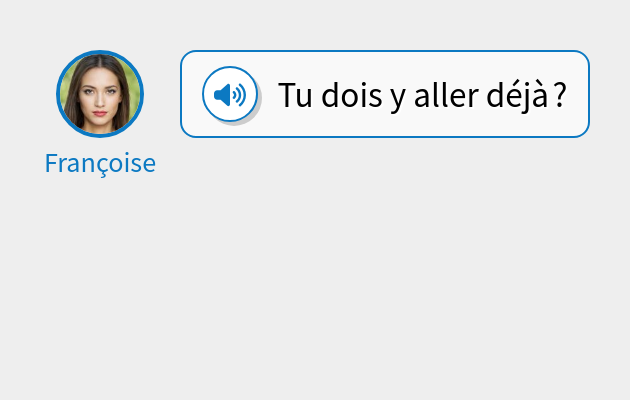Click the blue ring around Françoise's portrait

click(100, 51)
